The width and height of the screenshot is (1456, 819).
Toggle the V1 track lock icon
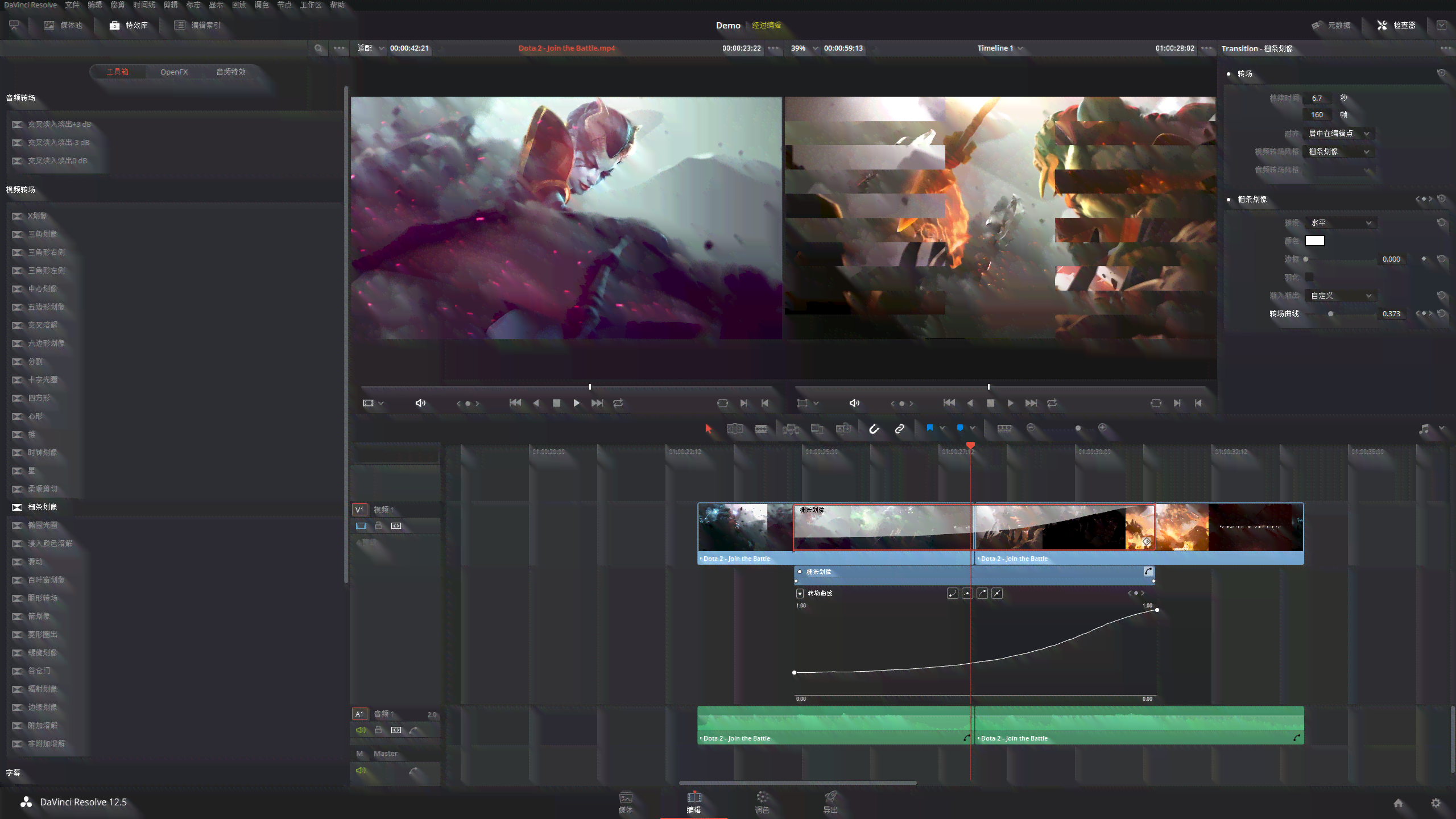[x=378, y=526]
